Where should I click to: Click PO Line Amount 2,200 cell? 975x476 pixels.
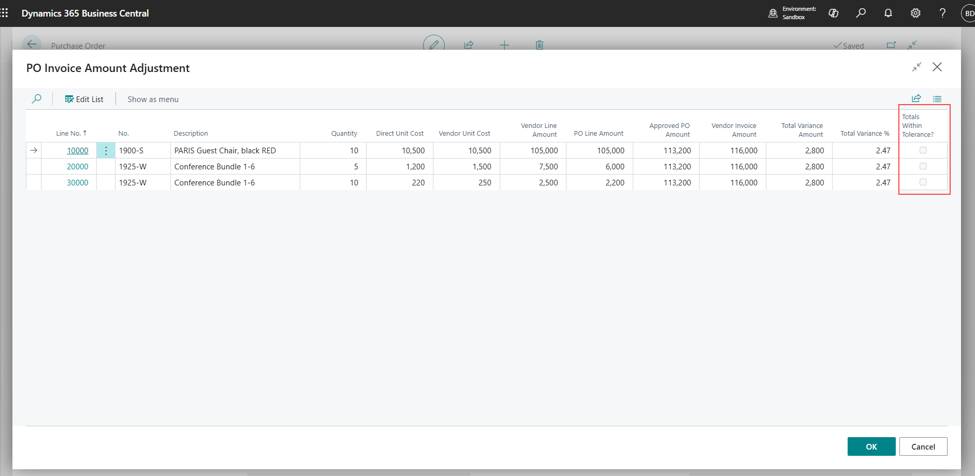[599, 183]
